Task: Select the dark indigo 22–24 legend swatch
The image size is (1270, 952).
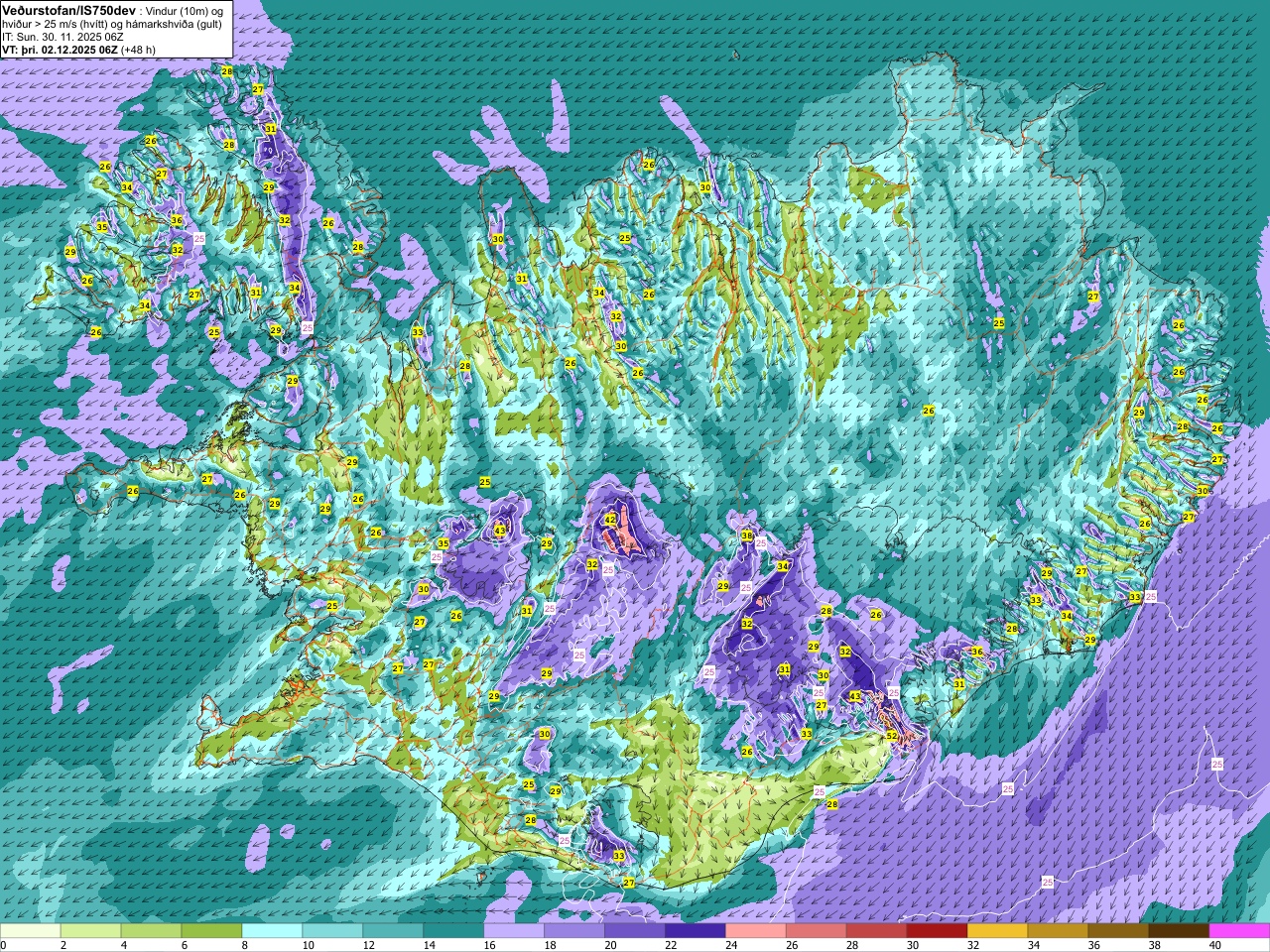Action: [x=697, y=931]
